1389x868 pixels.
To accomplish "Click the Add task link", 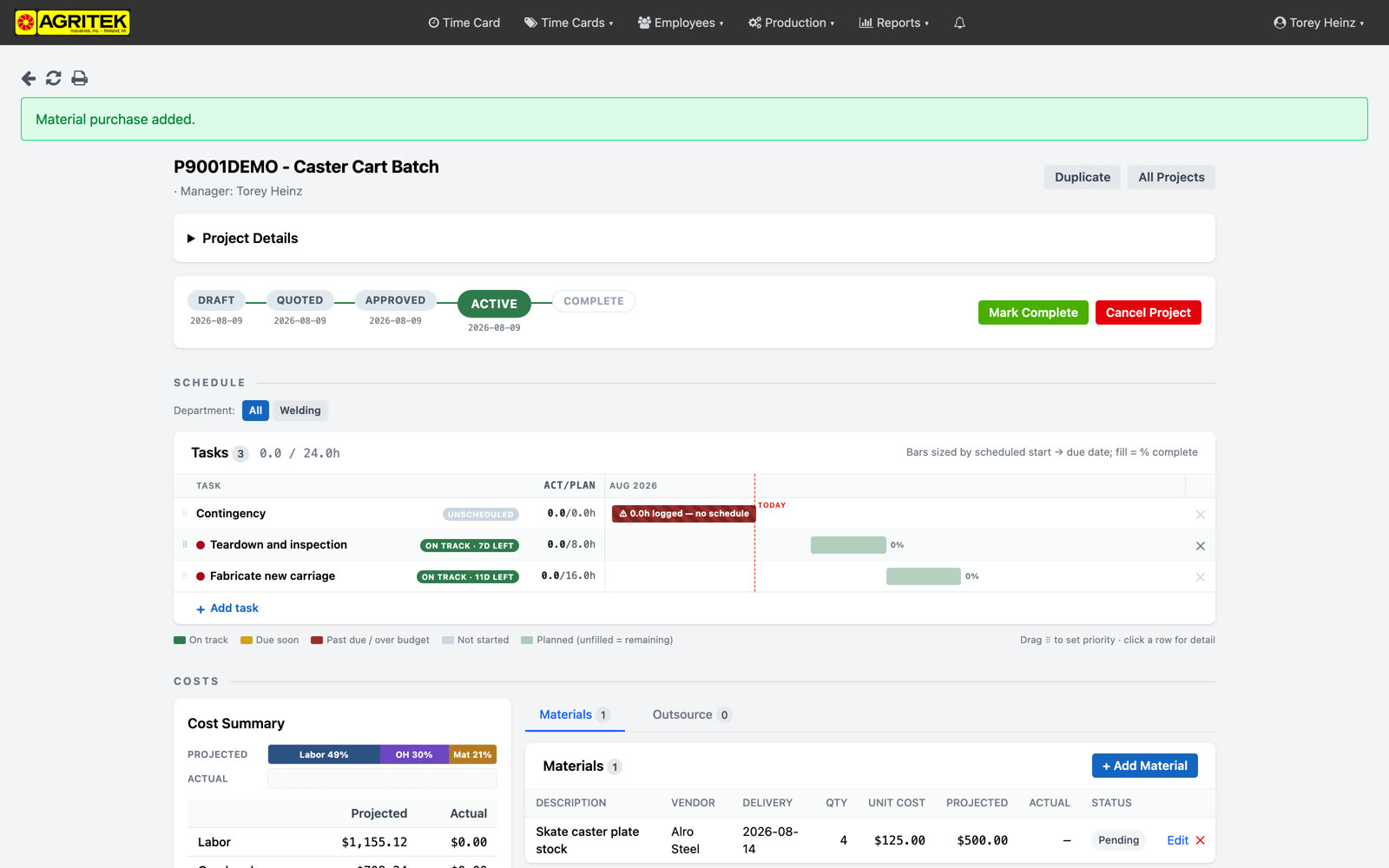I will pyautogui.click(x=227, y=608).
